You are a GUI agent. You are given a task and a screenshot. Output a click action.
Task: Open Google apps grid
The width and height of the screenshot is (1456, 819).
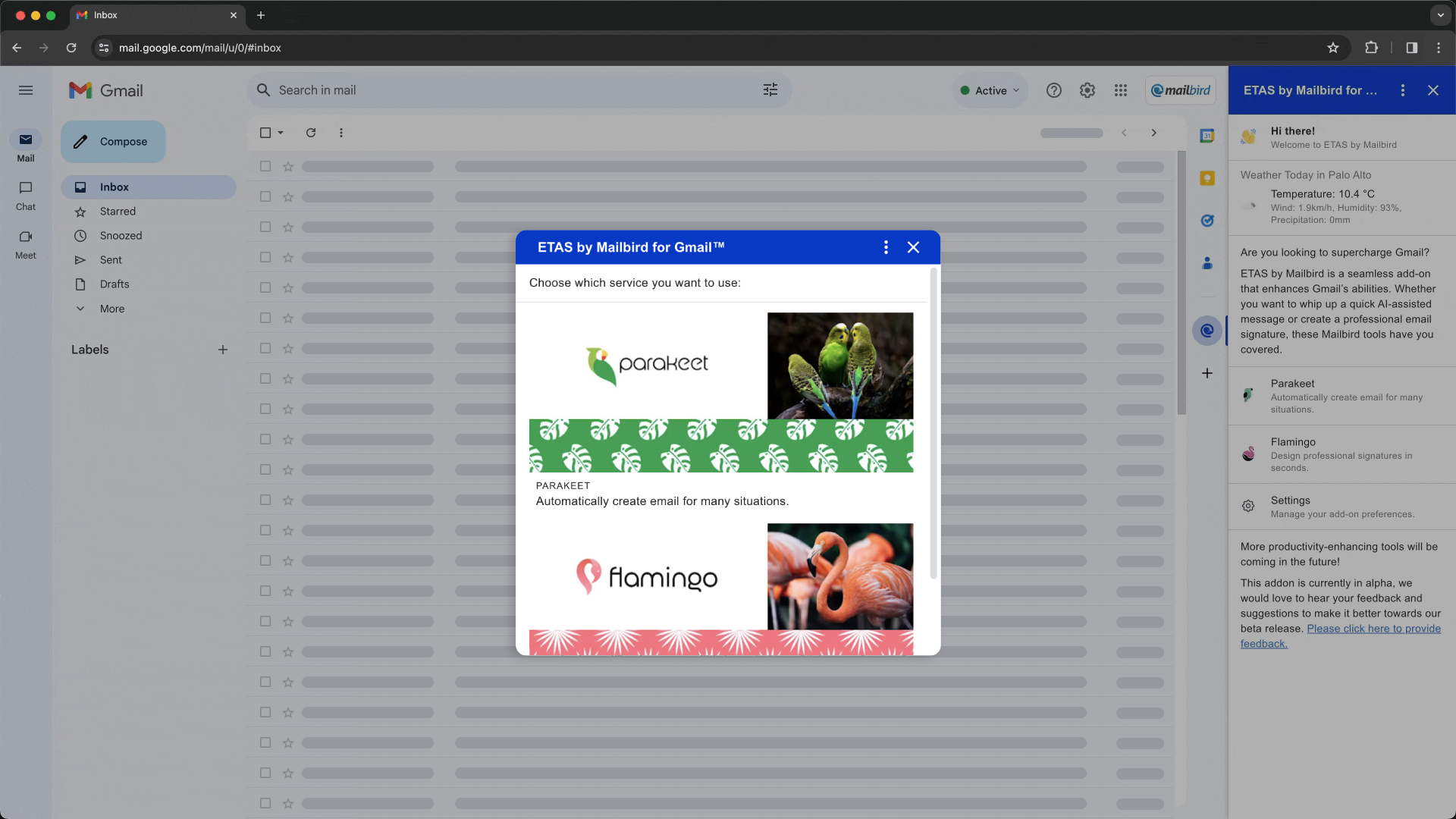(1121, 90)
